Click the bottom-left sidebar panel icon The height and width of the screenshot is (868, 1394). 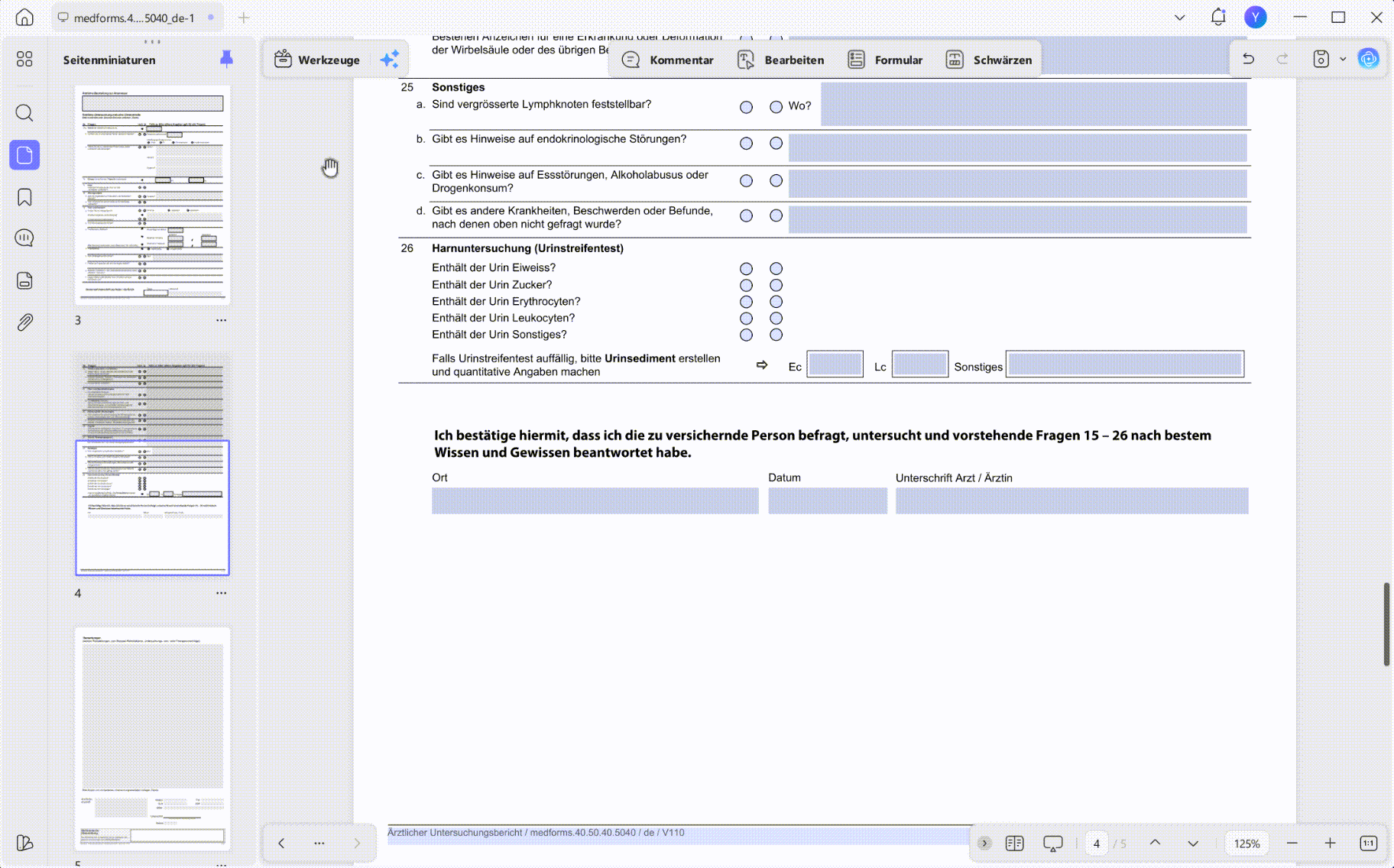24,843
